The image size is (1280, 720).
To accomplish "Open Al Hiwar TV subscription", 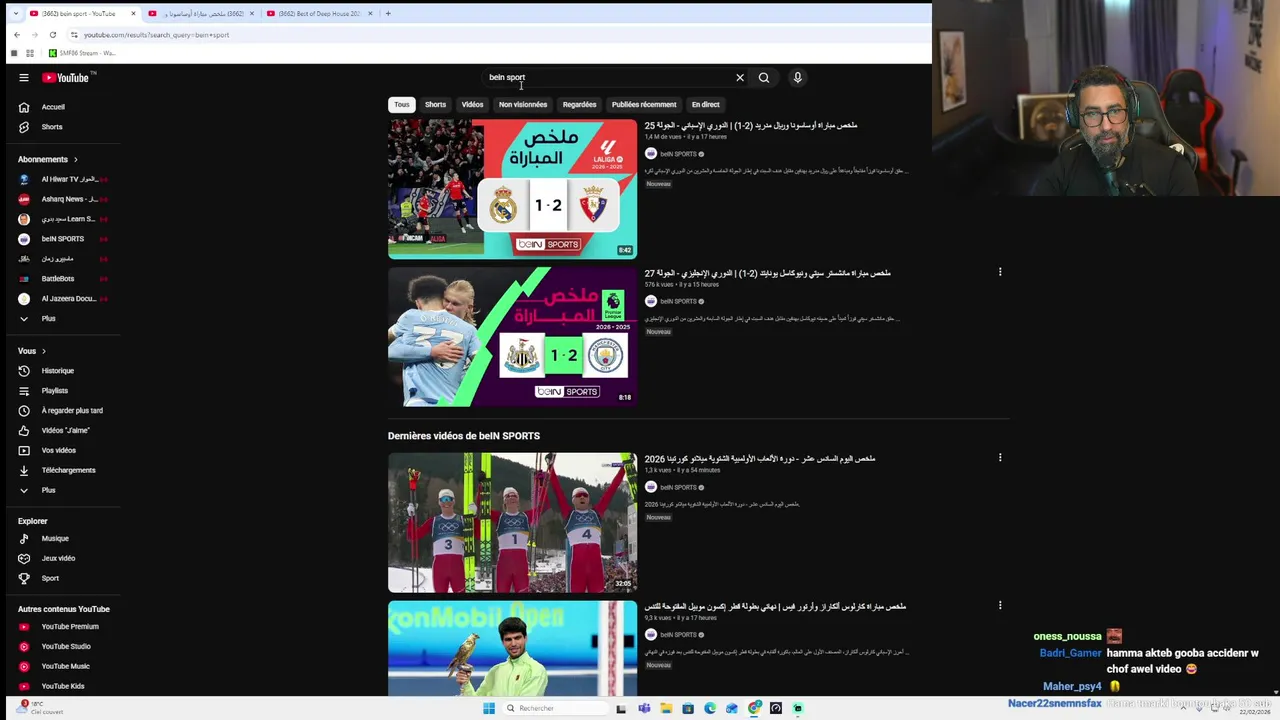I will click(x=62, y=179).
